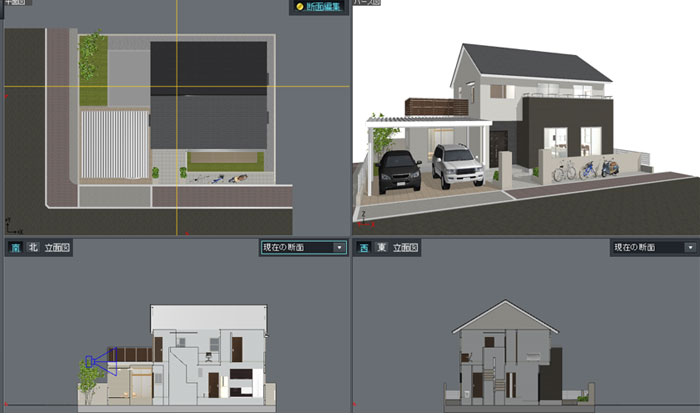Click the yellow circle icon beside 断面編集

(299, 7)
